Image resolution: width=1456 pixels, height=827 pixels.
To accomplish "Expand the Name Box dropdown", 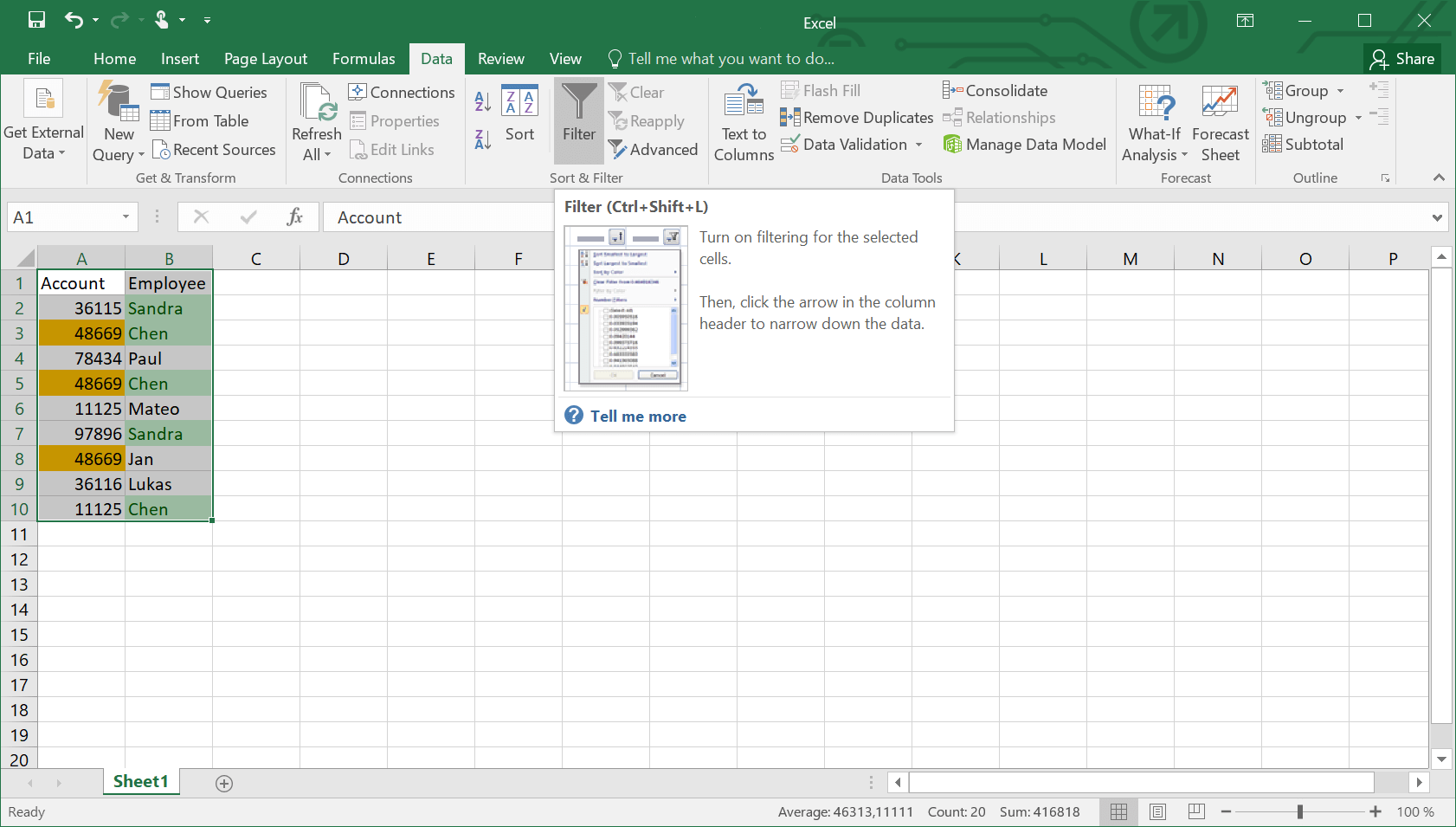I will pos(125,216).
